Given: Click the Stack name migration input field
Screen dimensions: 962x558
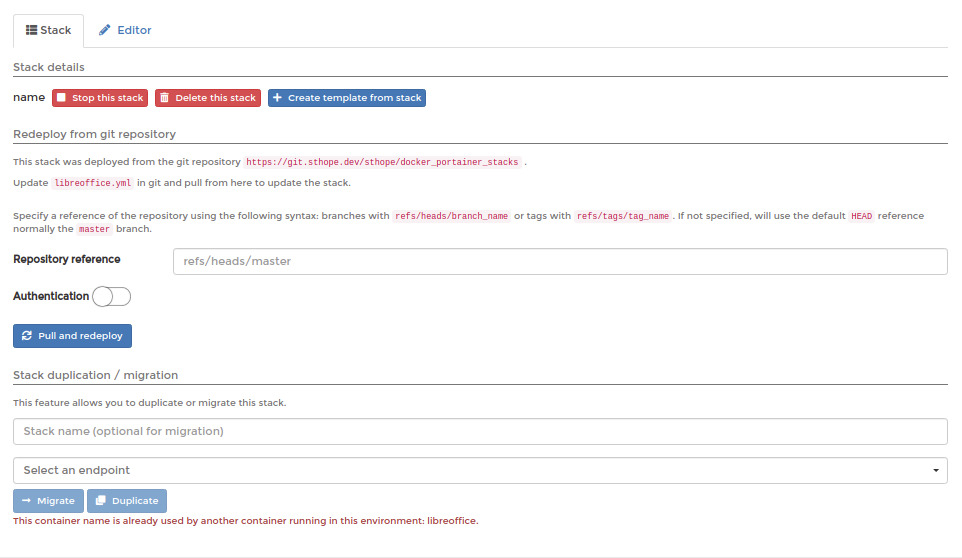Looking at the screenshot, I should point(480,431).
